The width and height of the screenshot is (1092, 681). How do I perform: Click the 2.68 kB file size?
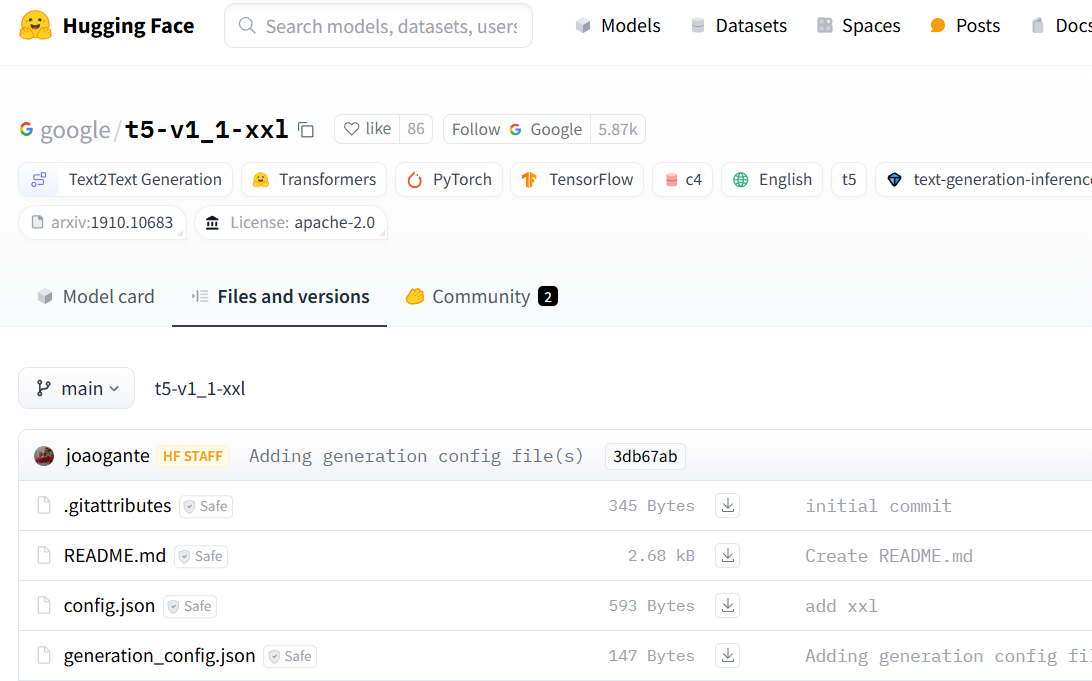point(661,556)
